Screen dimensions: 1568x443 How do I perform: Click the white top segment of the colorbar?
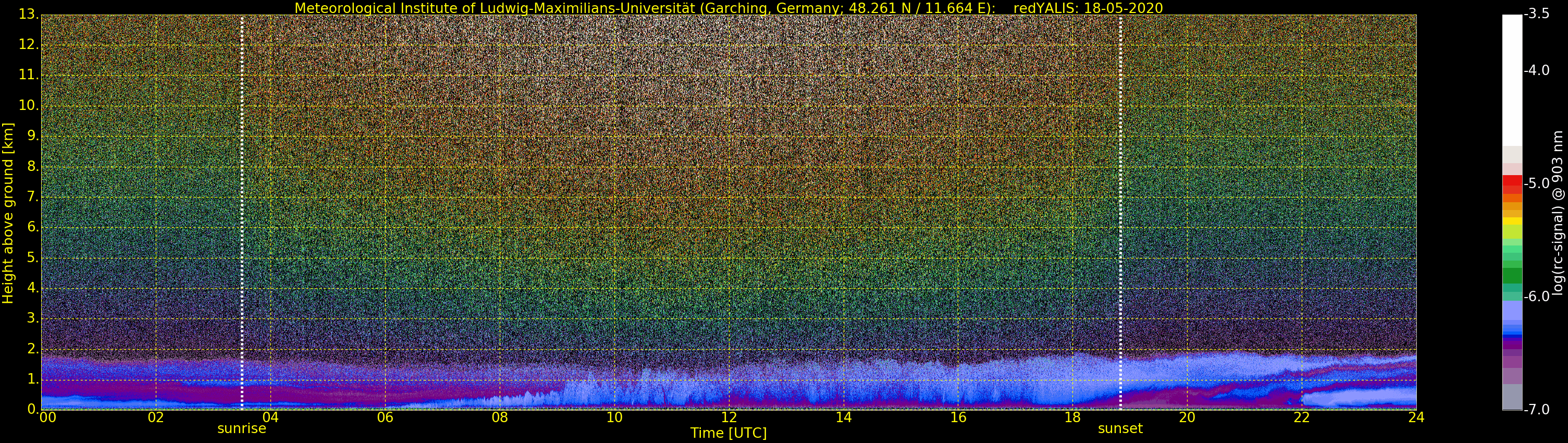(x=1512, y=80)
